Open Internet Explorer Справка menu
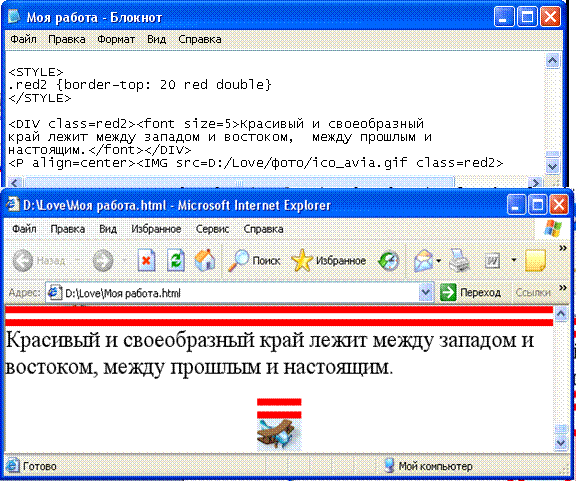576x481 pixels. coord(263,229)
